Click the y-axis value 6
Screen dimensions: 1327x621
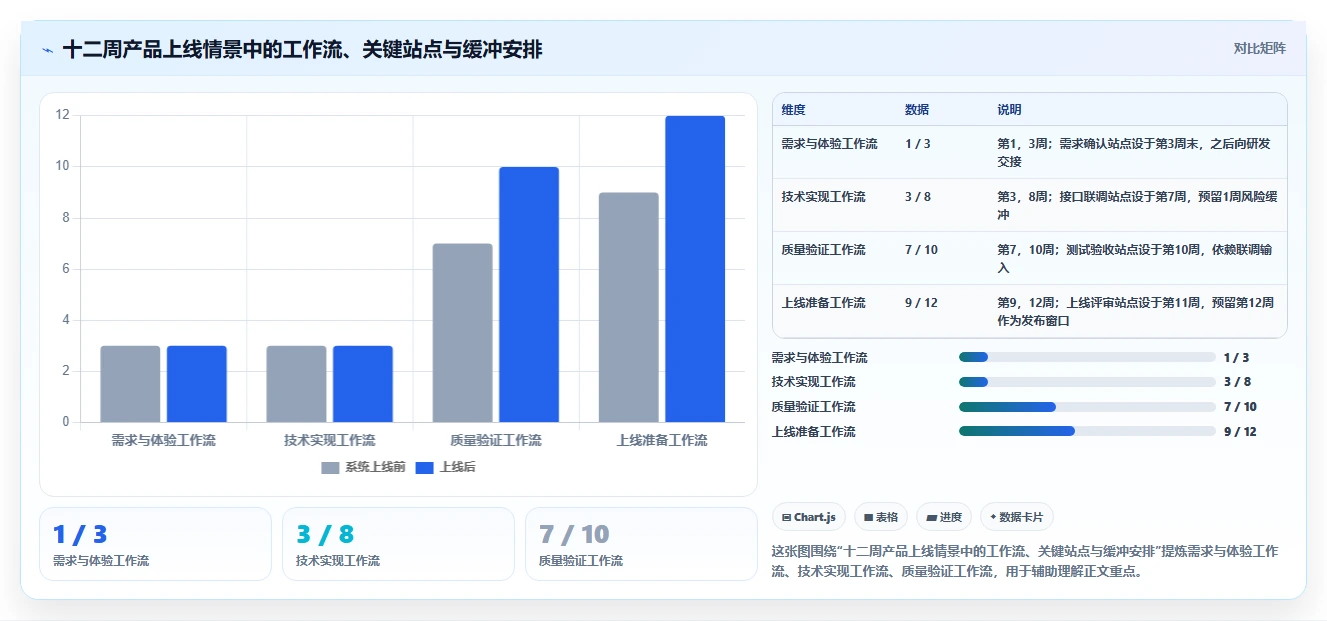click(x=66, y=269)
